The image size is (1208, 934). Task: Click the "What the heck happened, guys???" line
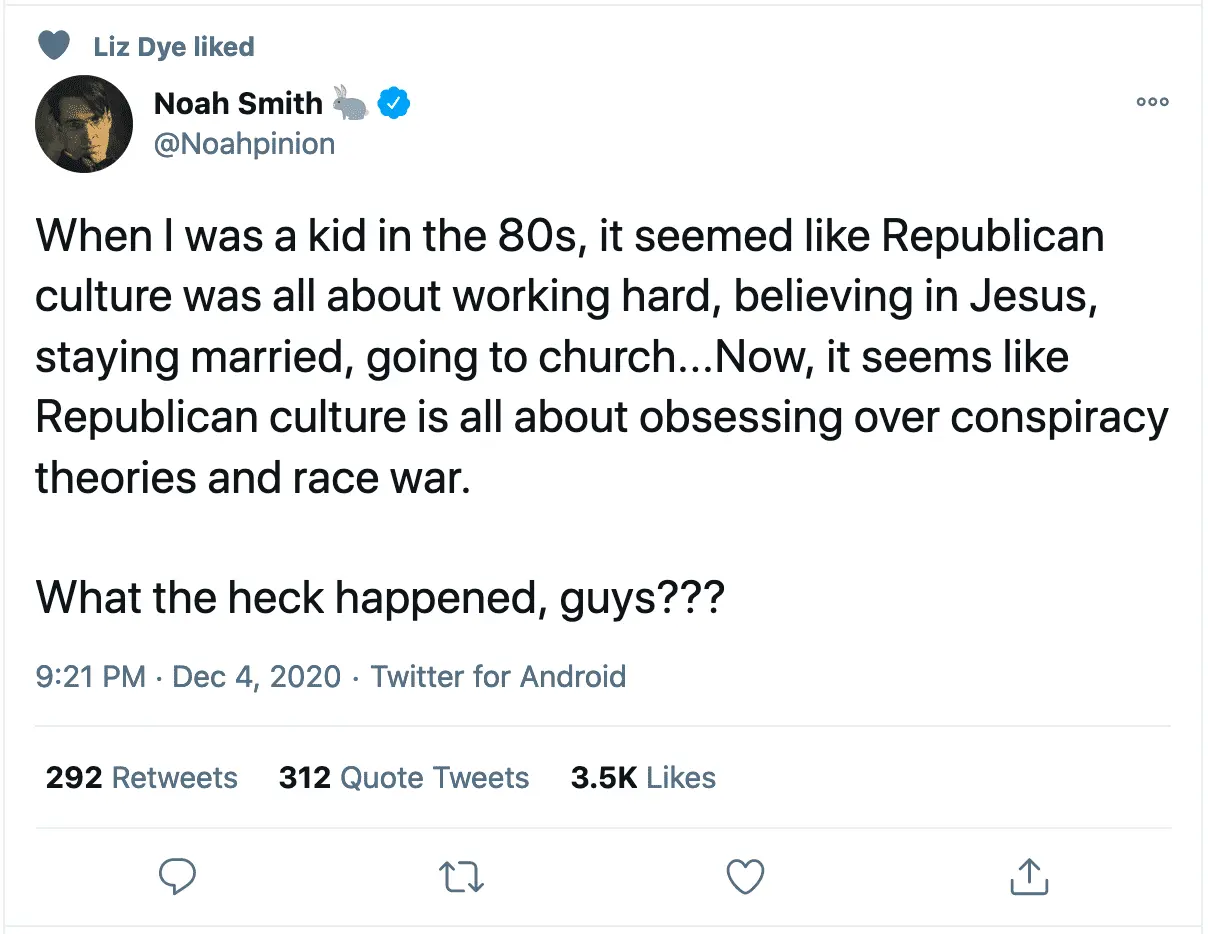click(x=380, y=597)
